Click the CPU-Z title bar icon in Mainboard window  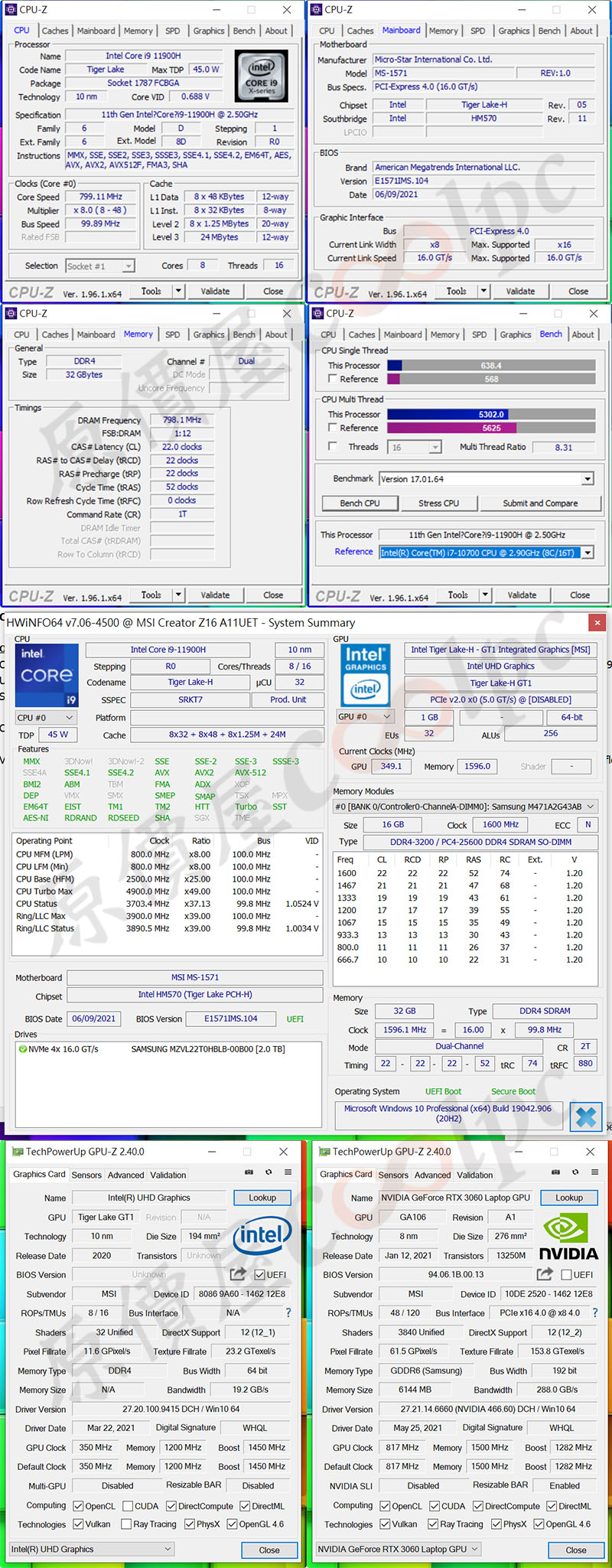(316, 10)
